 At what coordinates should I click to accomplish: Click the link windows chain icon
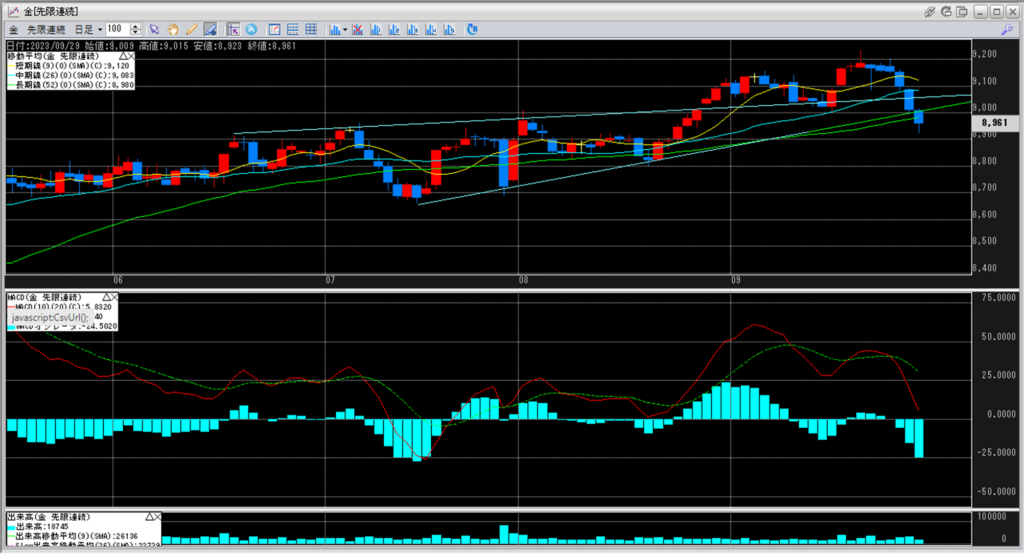pos(930,11)
